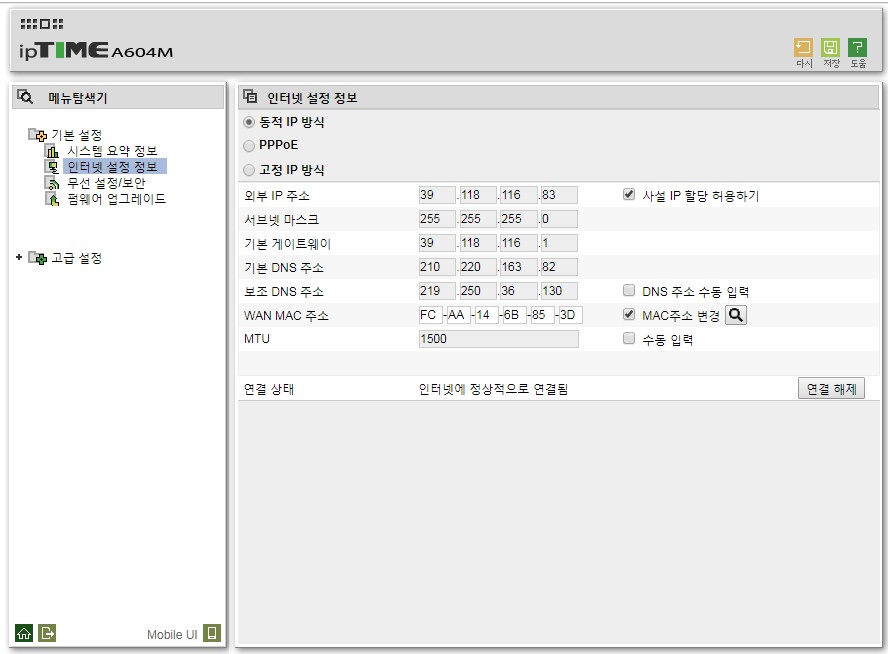The width and height of the screenshot is (888, 654).
Task: Click WAN MAC last field 3D
Action: pyautogui.click(x=571, y=315)
